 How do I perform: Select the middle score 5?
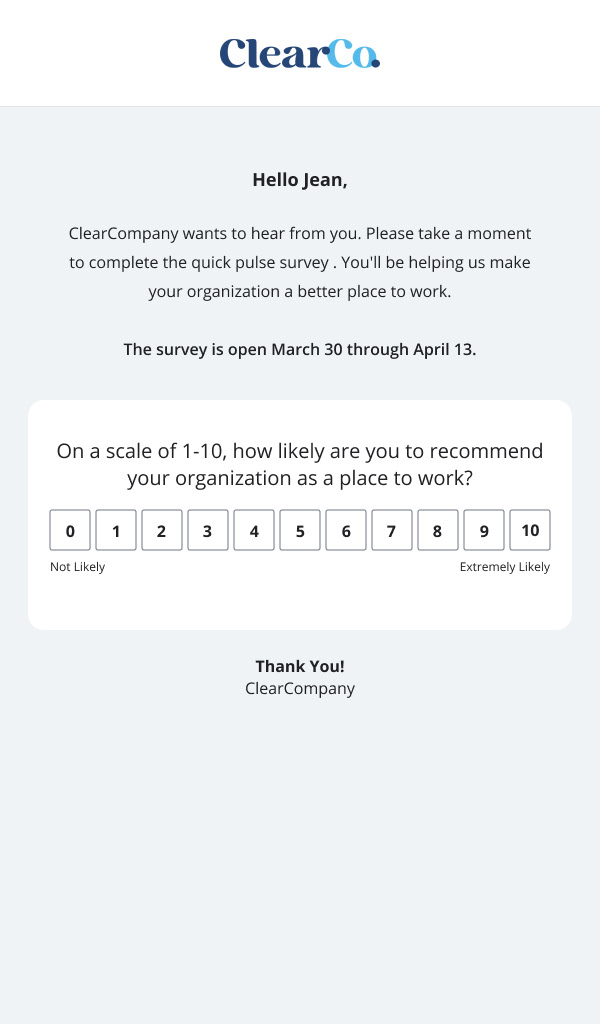click(x=300, y=530)
